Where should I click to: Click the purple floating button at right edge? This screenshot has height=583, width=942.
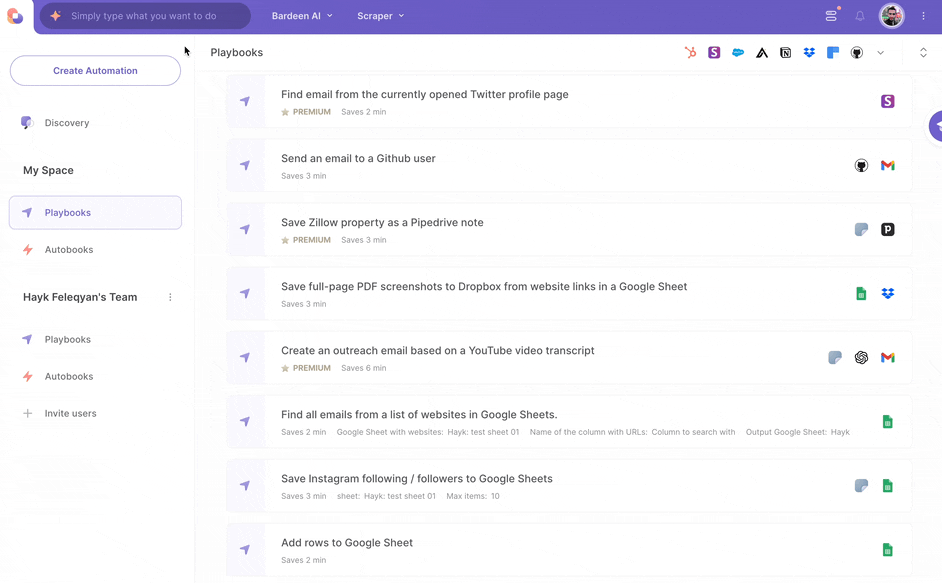935,127
